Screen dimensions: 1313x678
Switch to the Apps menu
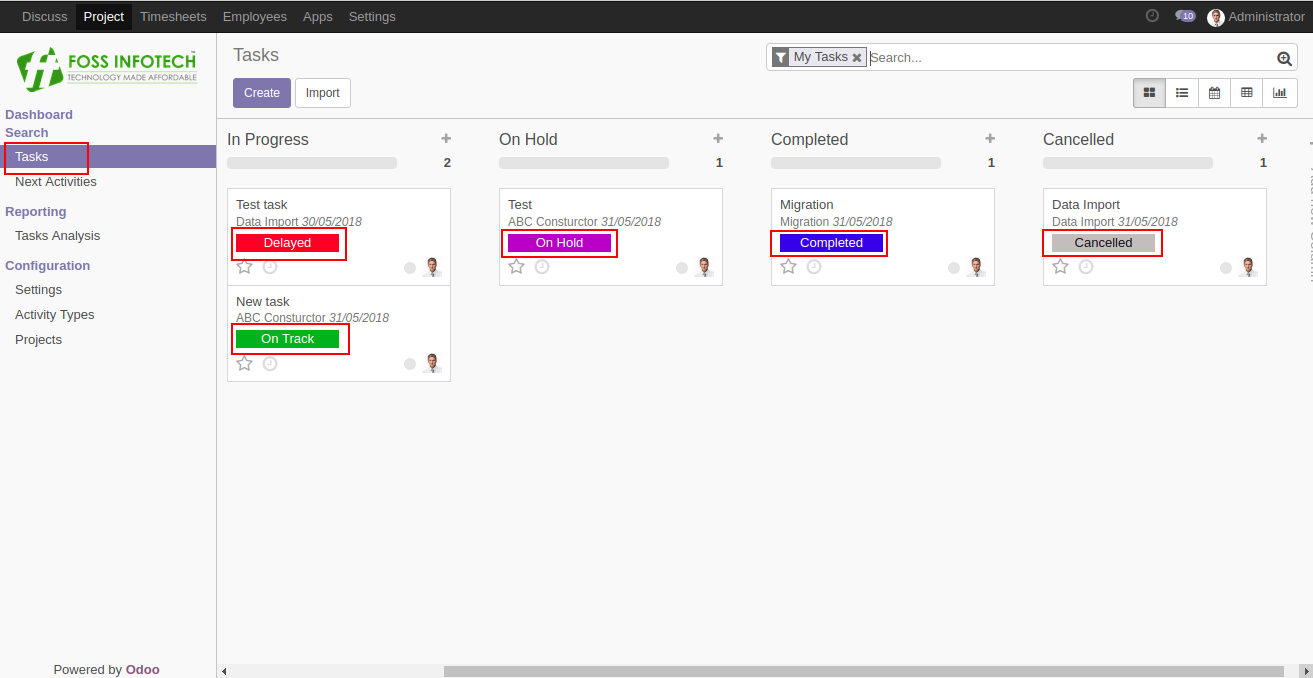pyautogui.click(x=318, y=16)
